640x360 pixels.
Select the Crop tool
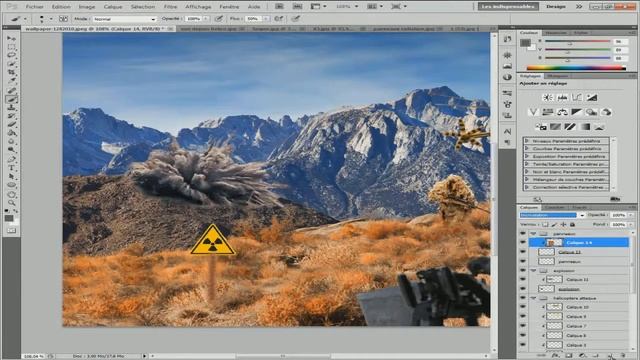[11, 73]
